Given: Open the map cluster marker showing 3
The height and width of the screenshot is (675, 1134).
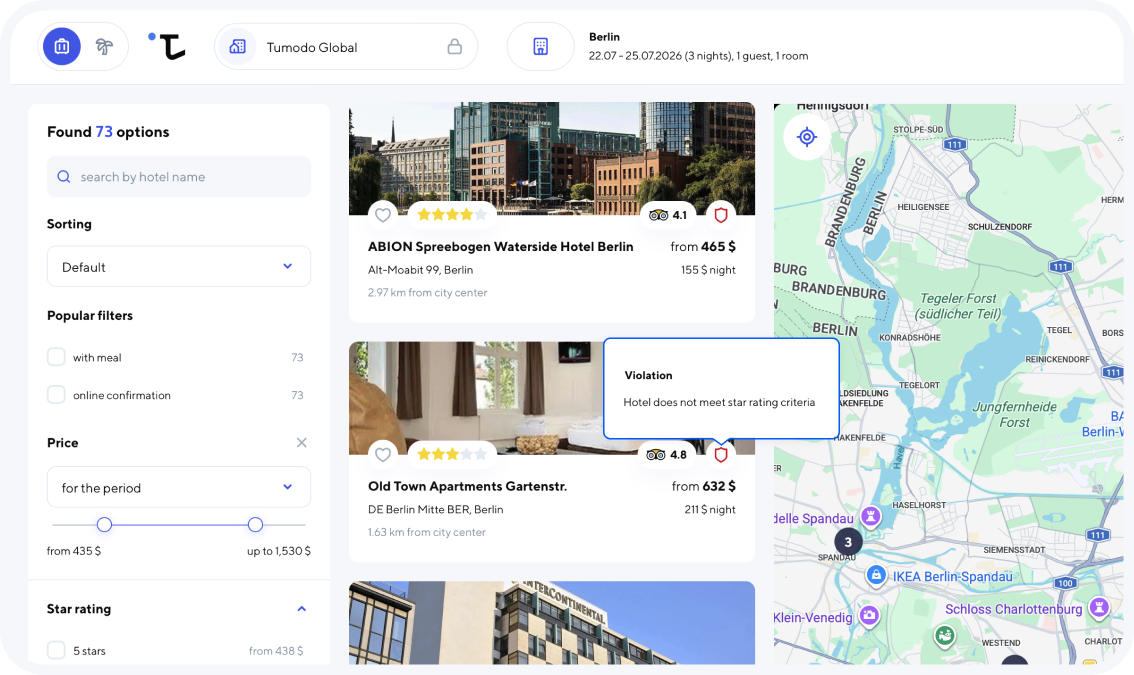Looking at the screenshot, I should [x=848, y=541].
